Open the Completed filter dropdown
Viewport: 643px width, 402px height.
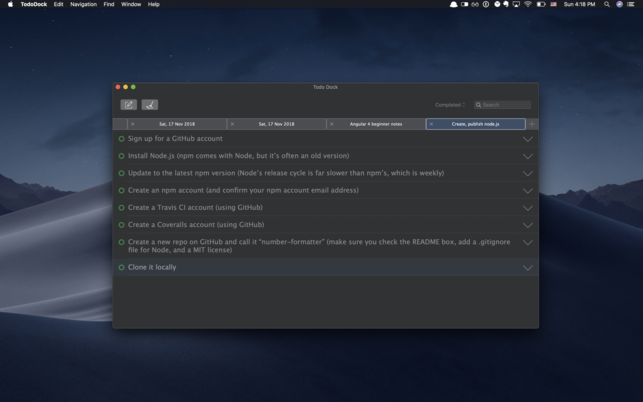tap(450, 105)
